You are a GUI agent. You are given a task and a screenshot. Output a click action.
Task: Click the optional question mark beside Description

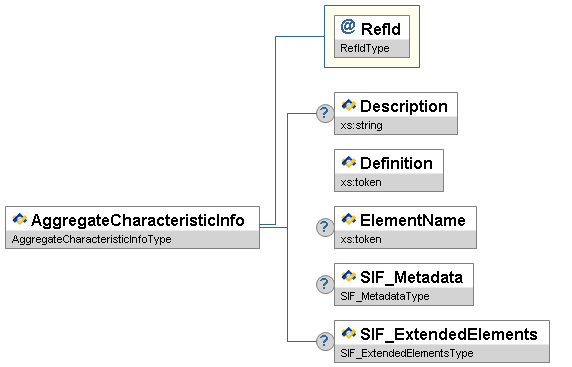(x=325, y=113)
